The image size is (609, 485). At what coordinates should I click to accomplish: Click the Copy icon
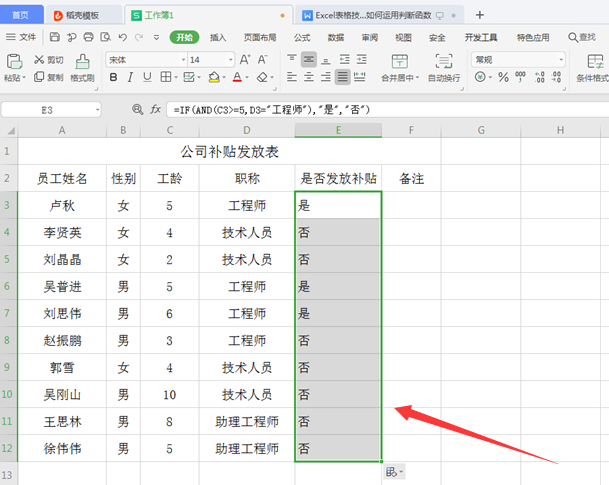[39, 77]
